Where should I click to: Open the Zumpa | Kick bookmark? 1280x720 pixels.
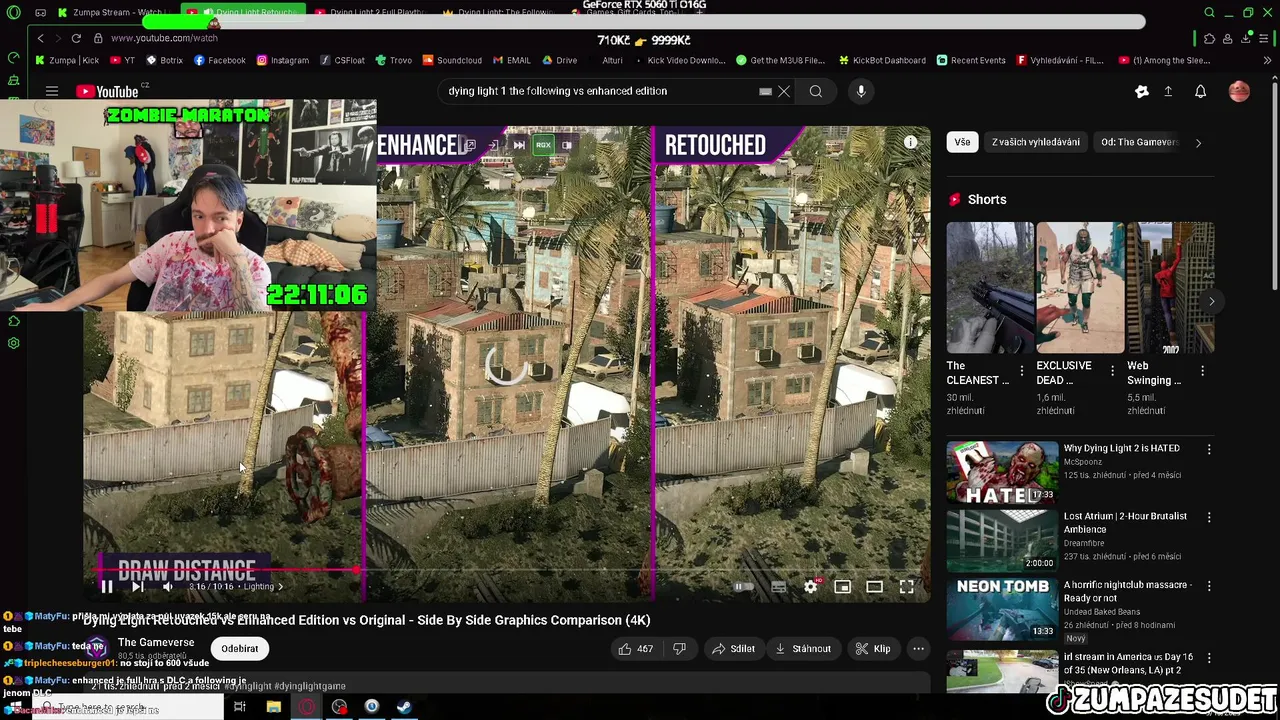coord(67,60)
